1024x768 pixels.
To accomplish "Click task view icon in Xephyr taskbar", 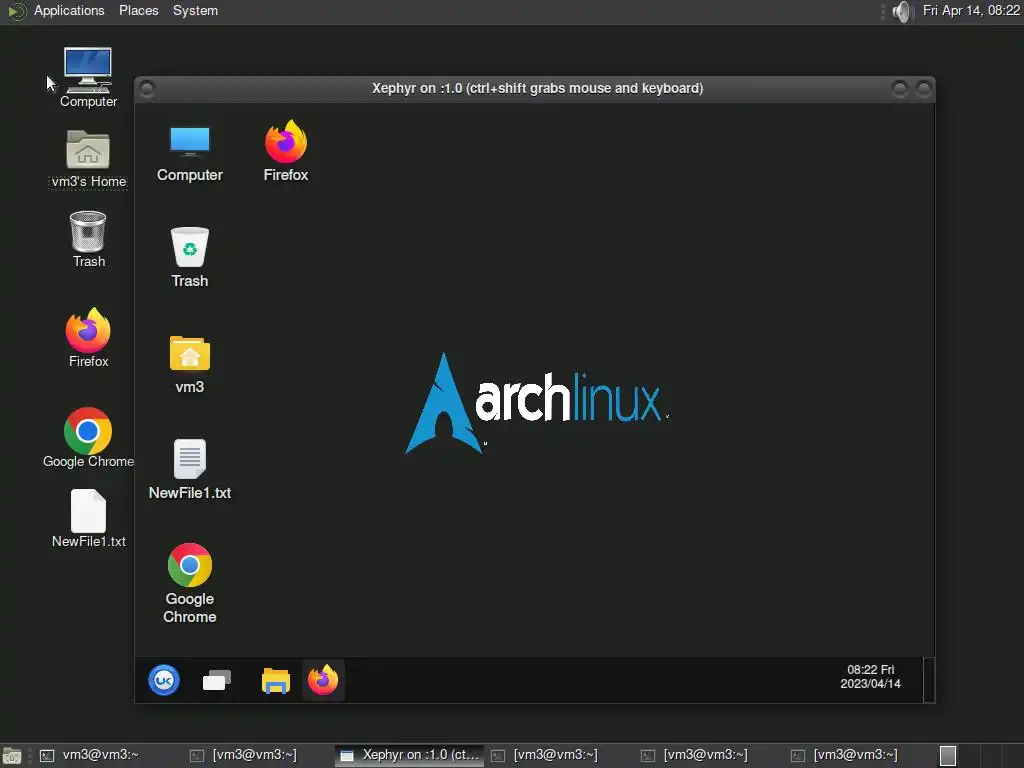I will 217,680.
